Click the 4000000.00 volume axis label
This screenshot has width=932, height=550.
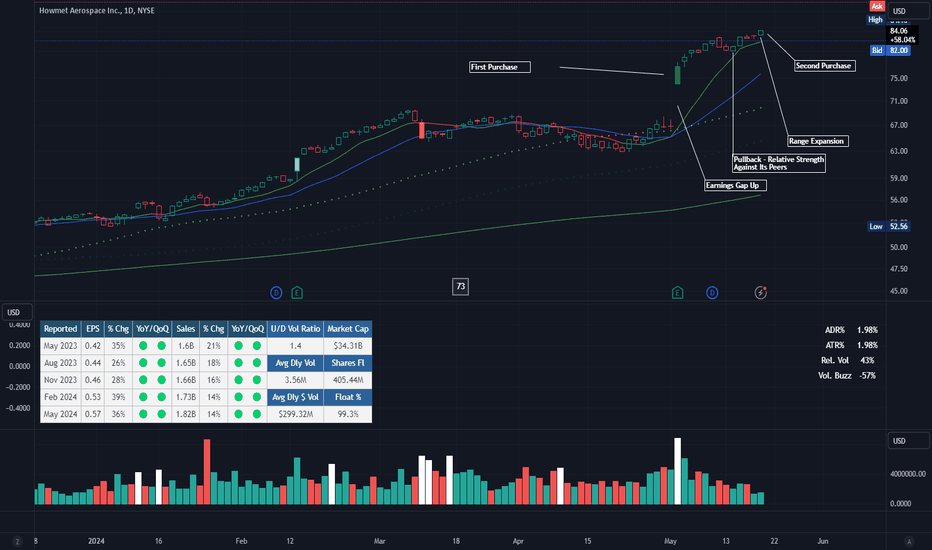coord(908,474)
